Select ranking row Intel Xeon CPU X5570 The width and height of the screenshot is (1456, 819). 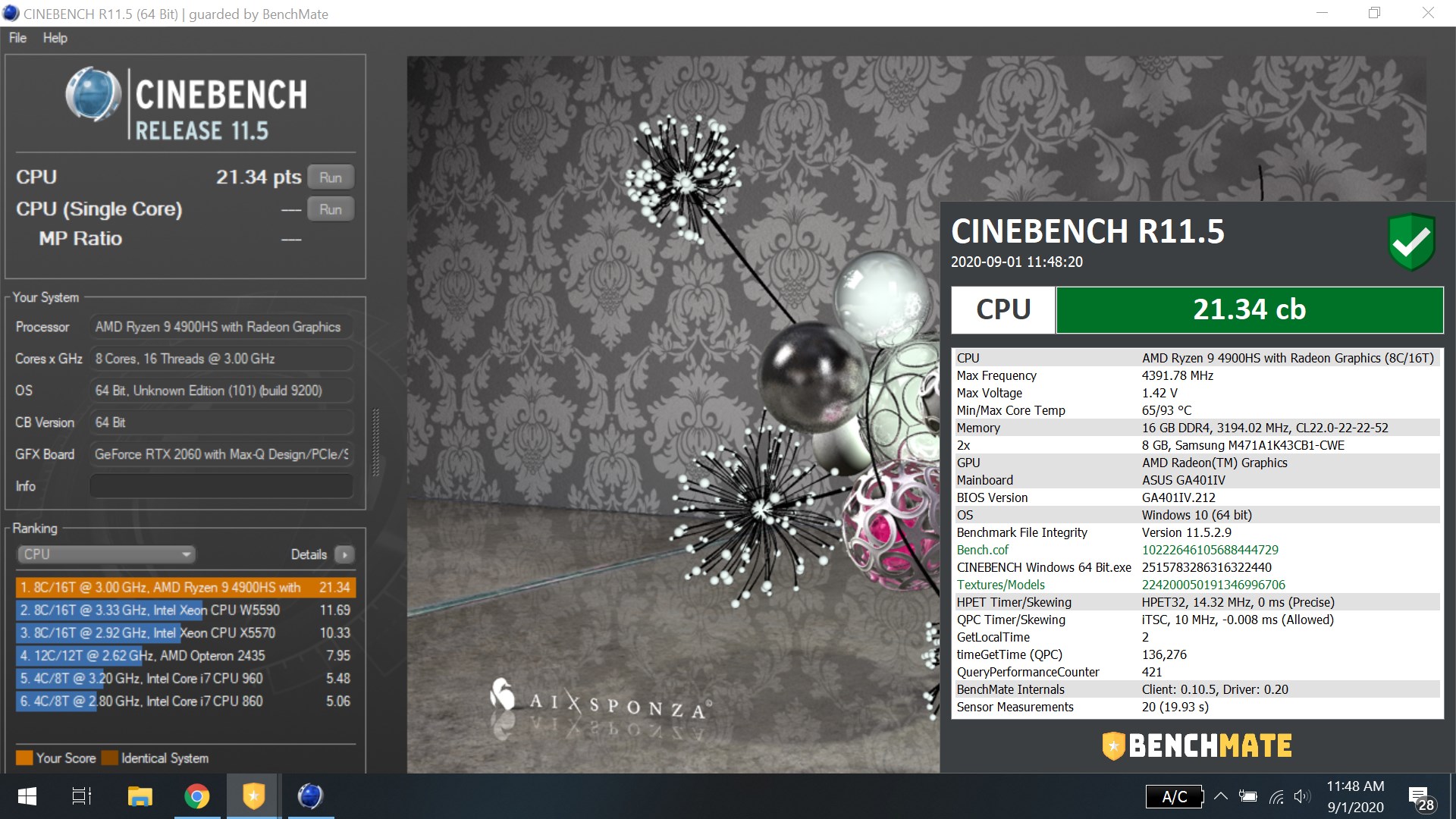185,632
